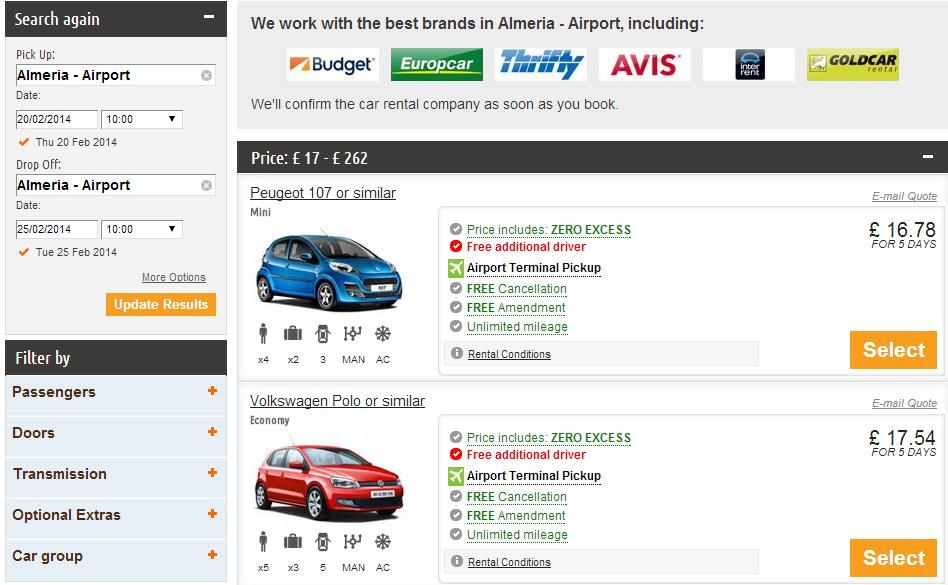Click doors icon for Volkswagen Polo
This screenshot has height=585, width=948.
coord(323,541)
